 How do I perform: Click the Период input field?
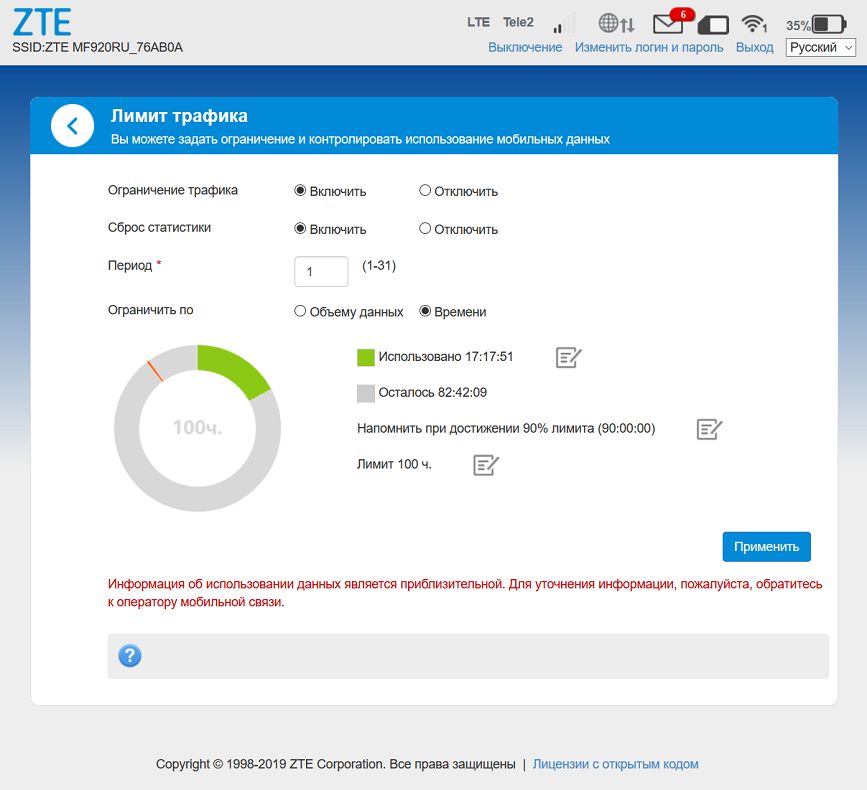321,271
